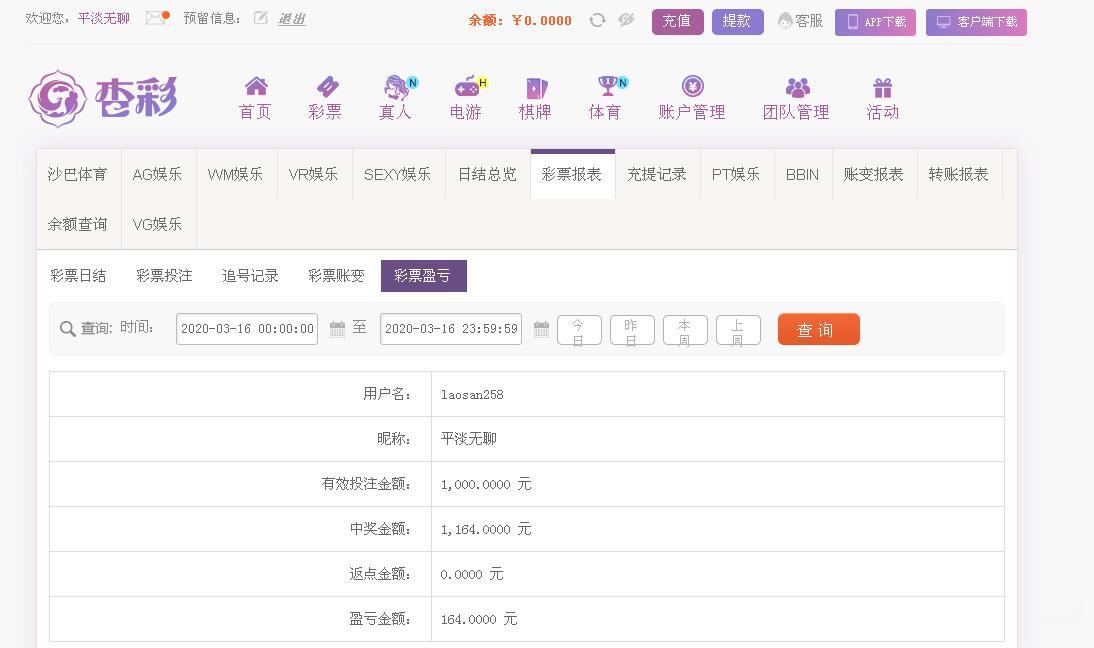1094x648 pixels.
Task: Open calendar picker for start date
Action: 338,329
